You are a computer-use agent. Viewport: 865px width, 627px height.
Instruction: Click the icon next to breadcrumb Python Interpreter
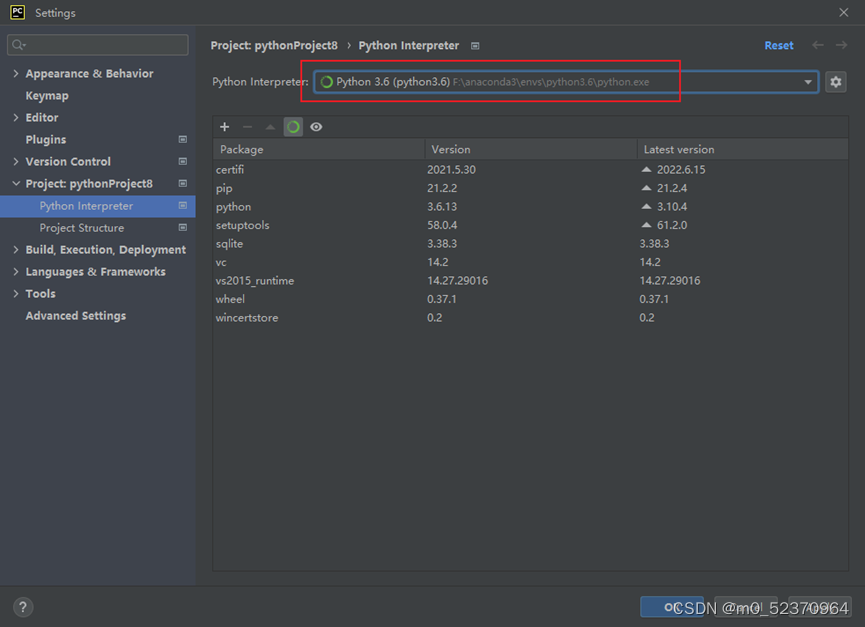(475, 46)
